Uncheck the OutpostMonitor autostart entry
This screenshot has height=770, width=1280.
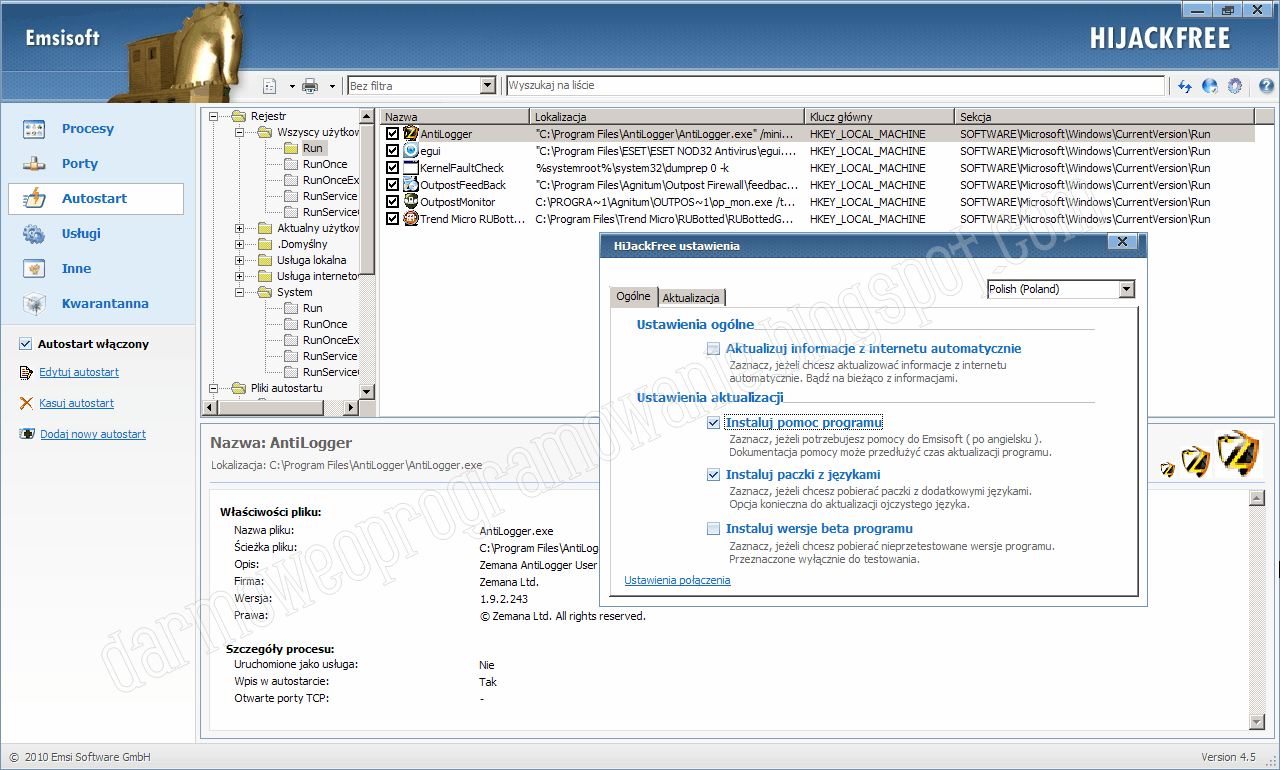[392, 202]
